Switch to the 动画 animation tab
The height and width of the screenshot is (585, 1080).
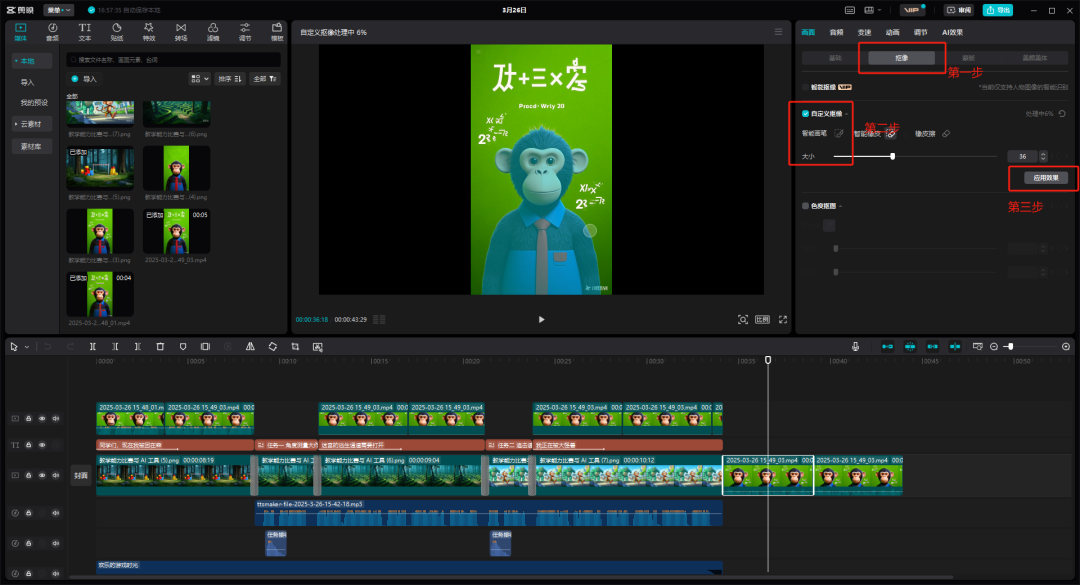point(891,32)
